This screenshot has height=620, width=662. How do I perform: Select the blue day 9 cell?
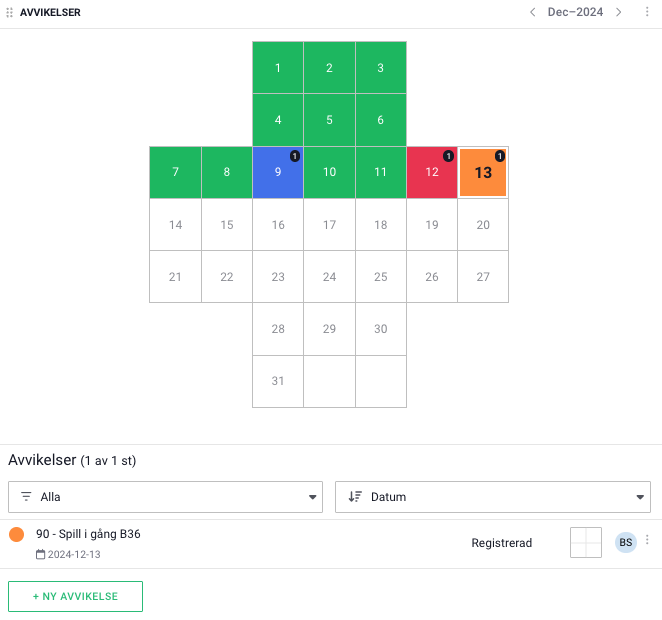click(278, 172)
